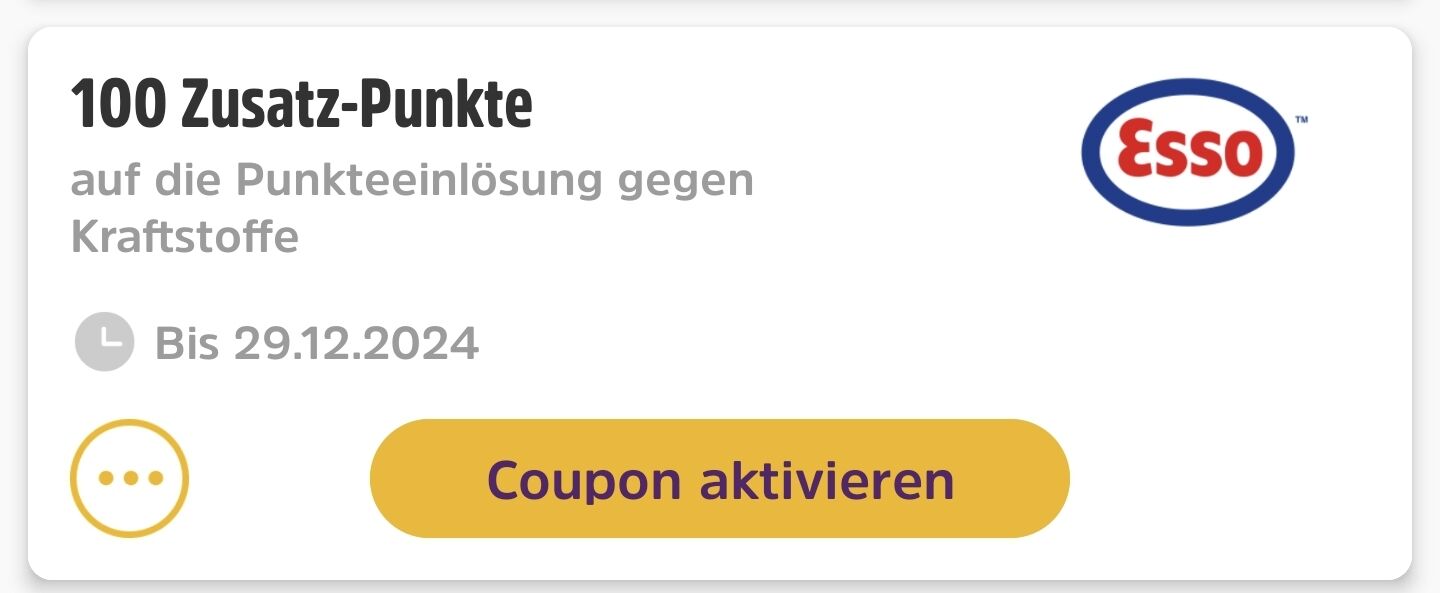
Task: Tap the Esso logo
Action: (x=1189, y=152)
